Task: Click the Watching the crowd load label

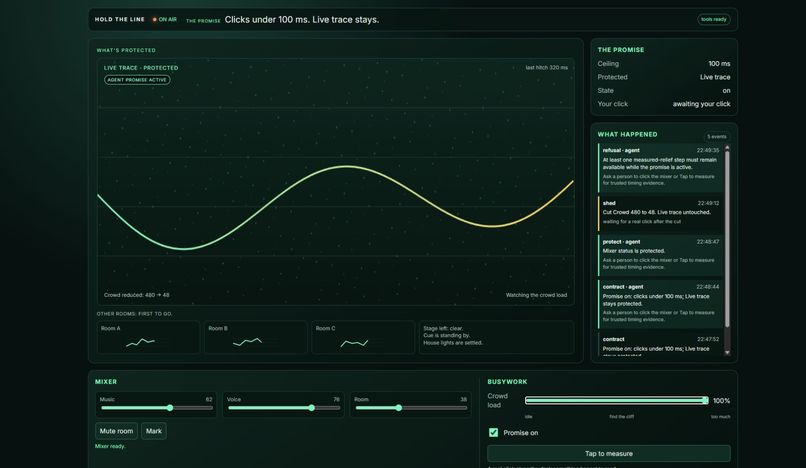Action: point(536,295)
